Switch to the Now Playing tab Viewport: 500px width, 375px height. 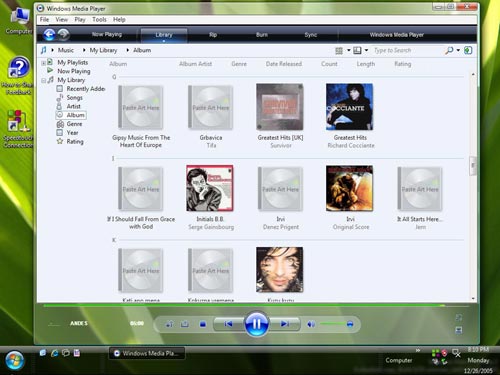pos(107,34)
